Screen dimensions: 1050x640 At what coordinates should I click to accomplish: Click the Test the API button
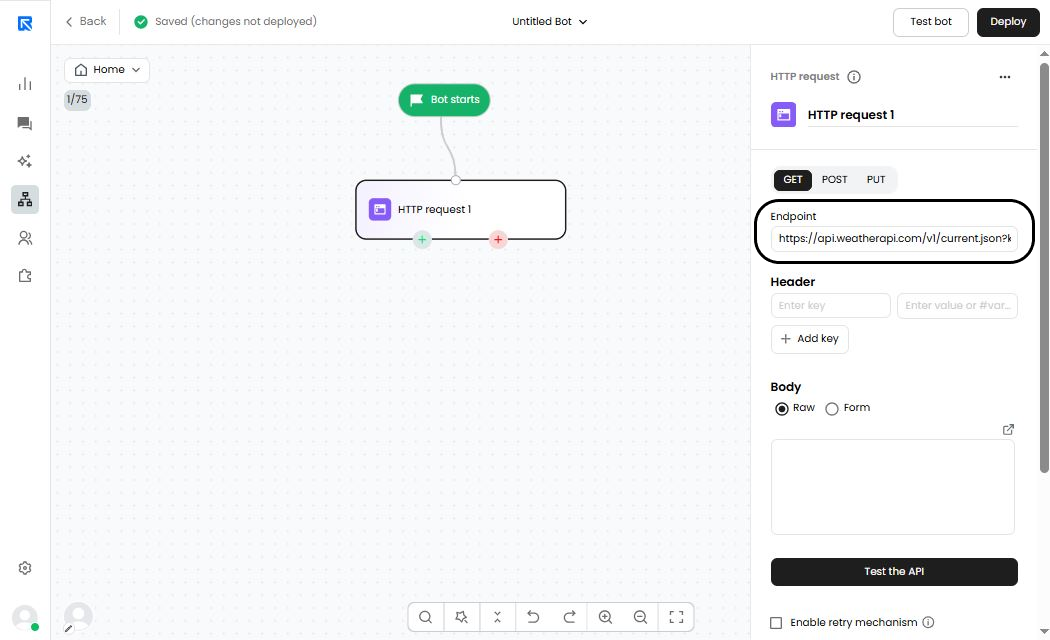894,572
